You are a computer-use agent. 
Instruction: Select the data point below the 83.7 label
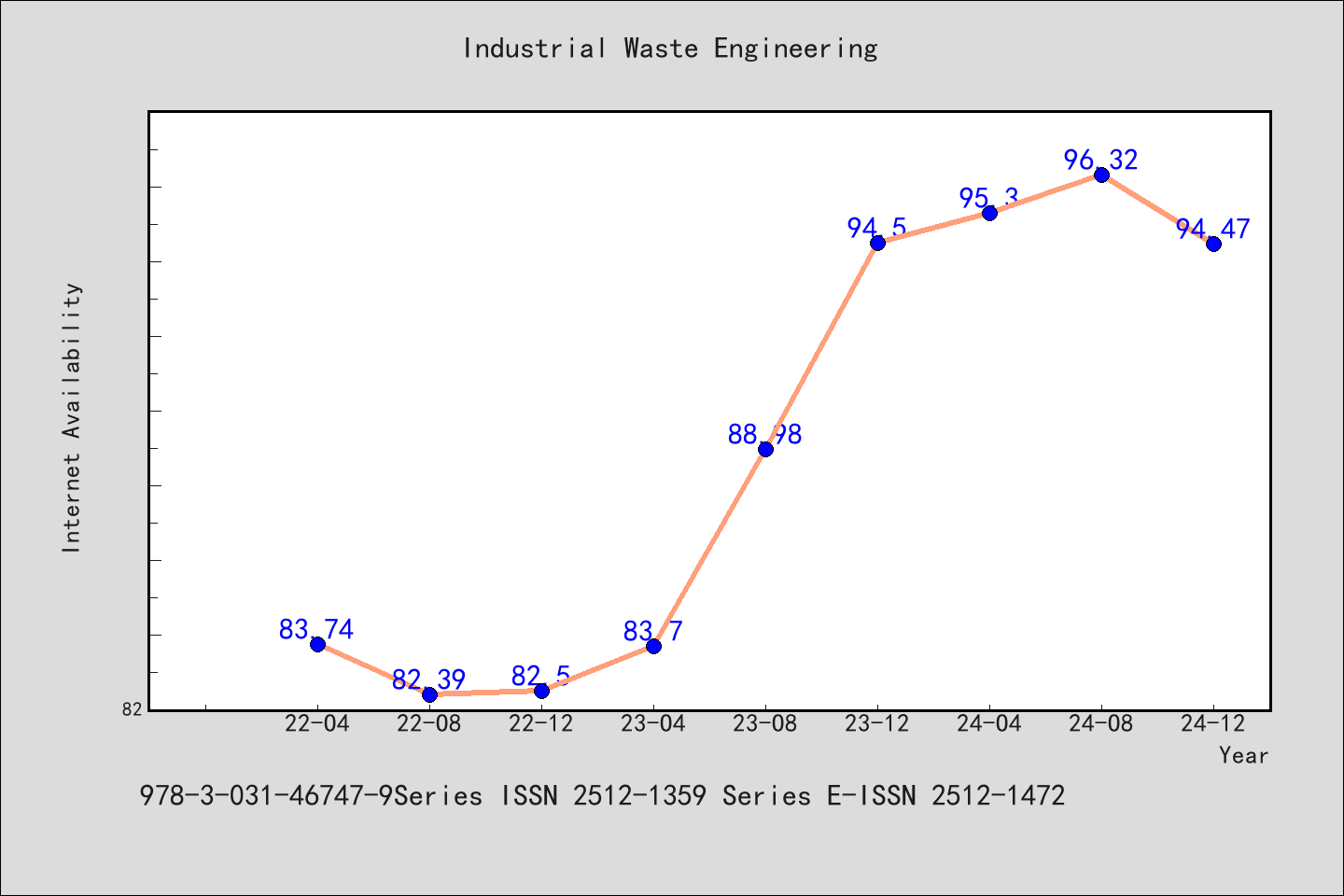coord(653,646)
